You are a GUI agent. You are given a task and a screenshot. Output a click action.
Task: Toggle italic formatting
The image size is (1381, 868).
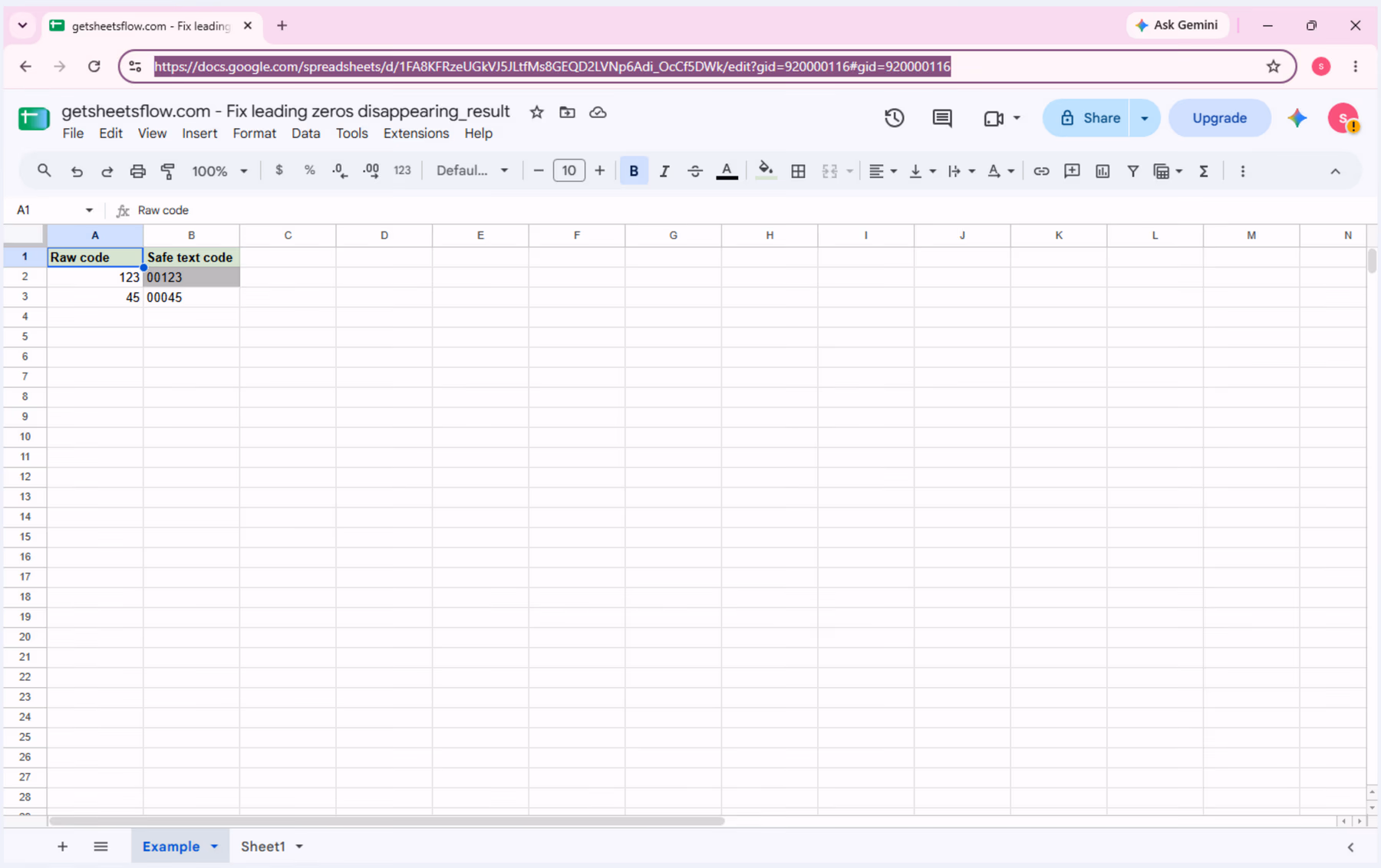[664, 171]
